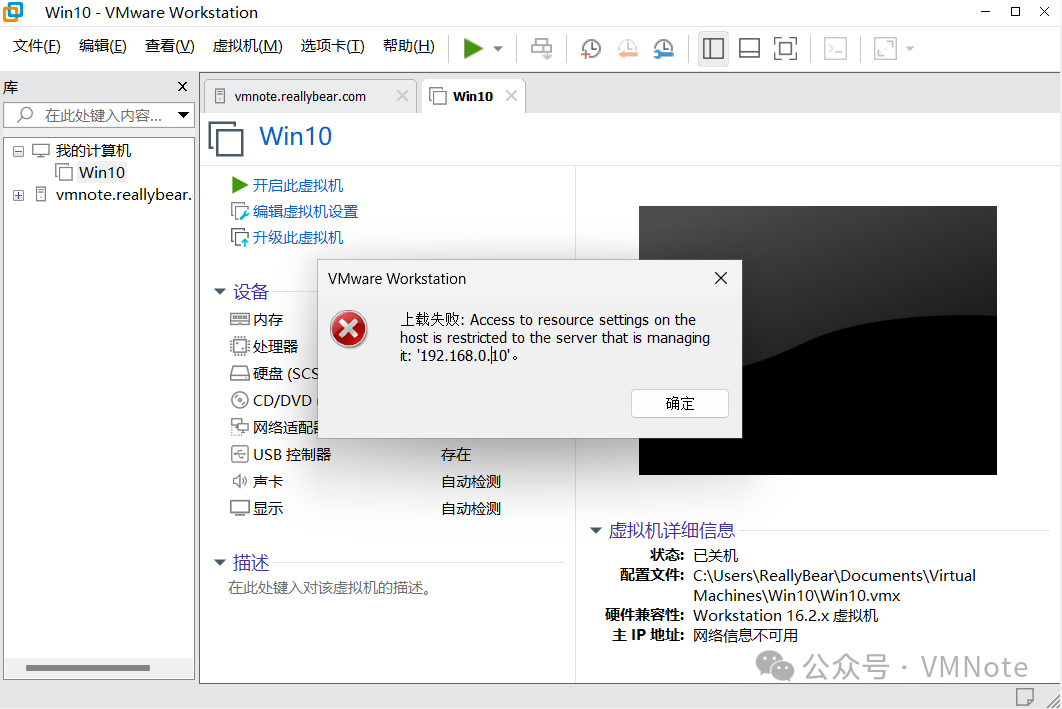
Task: Click send Ctrl+Alt+Del toolbar icon
Action: pyautogui.click(x=541, y=48)
